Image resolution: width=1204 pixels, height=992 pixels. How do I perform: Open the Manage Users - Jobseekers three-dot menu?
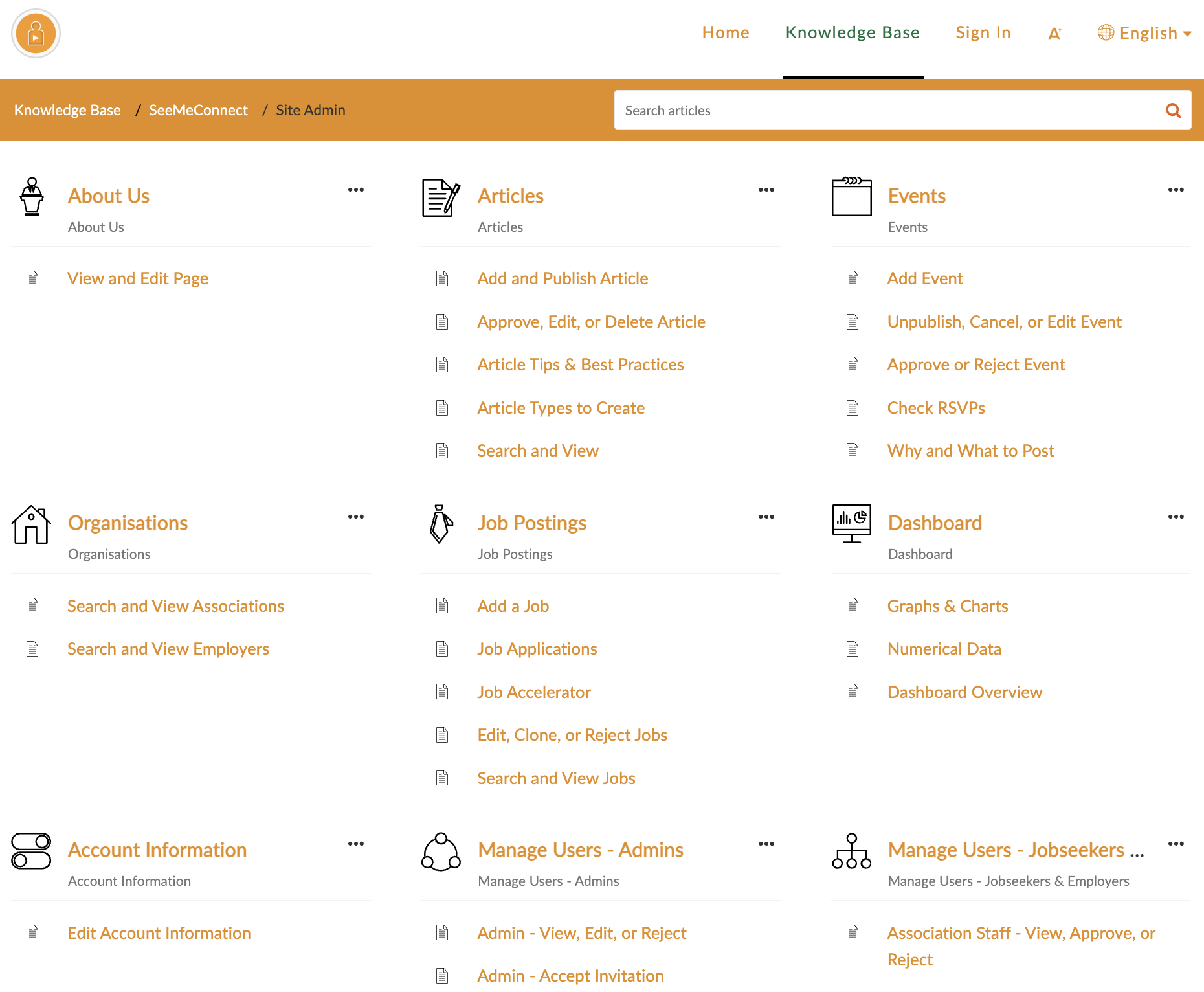pyautogui.click(x=1176, y=844)
